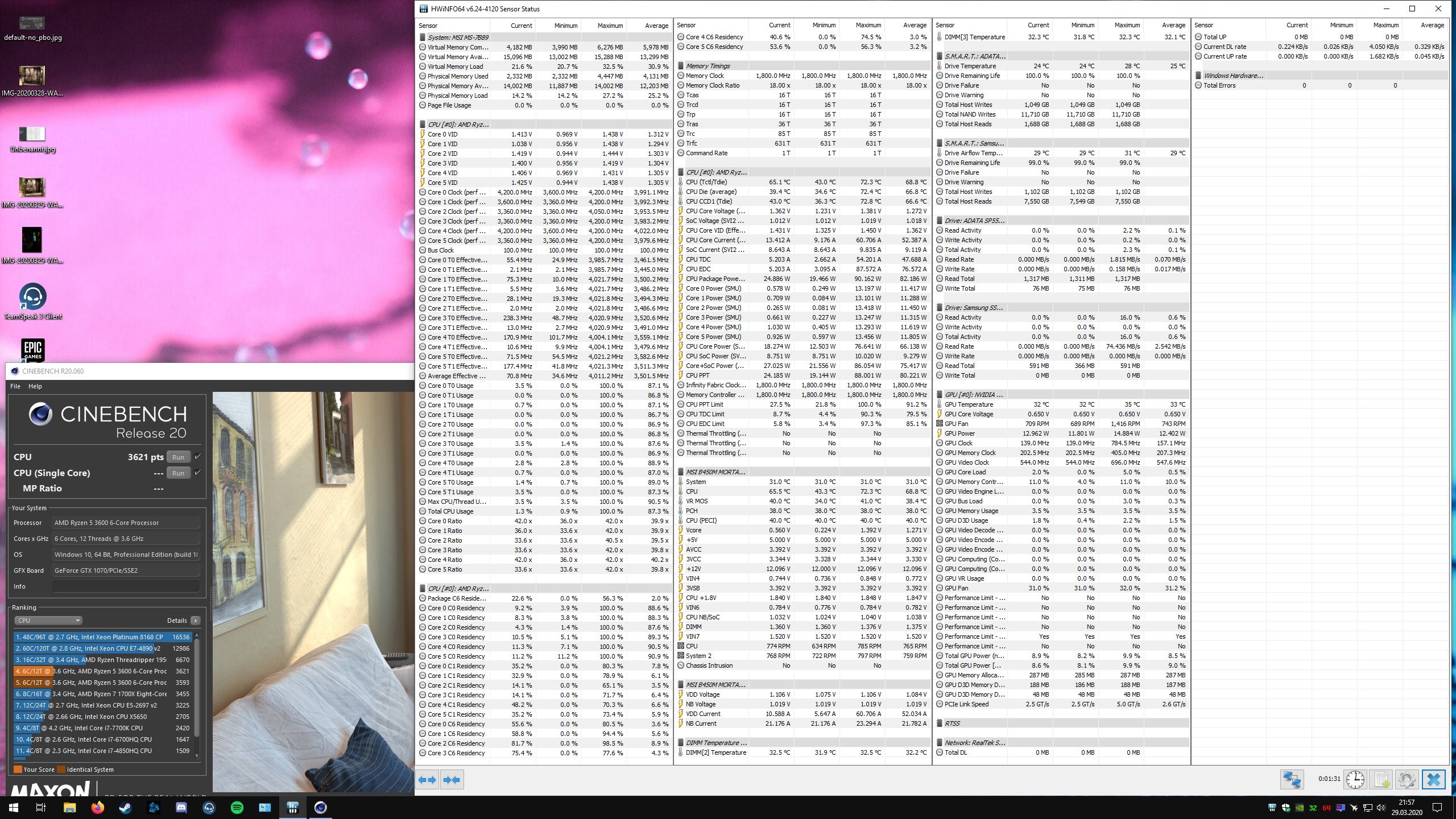Open default-no_pbo.jpg desktop file

pyautogui.click(x=32, y=28)
